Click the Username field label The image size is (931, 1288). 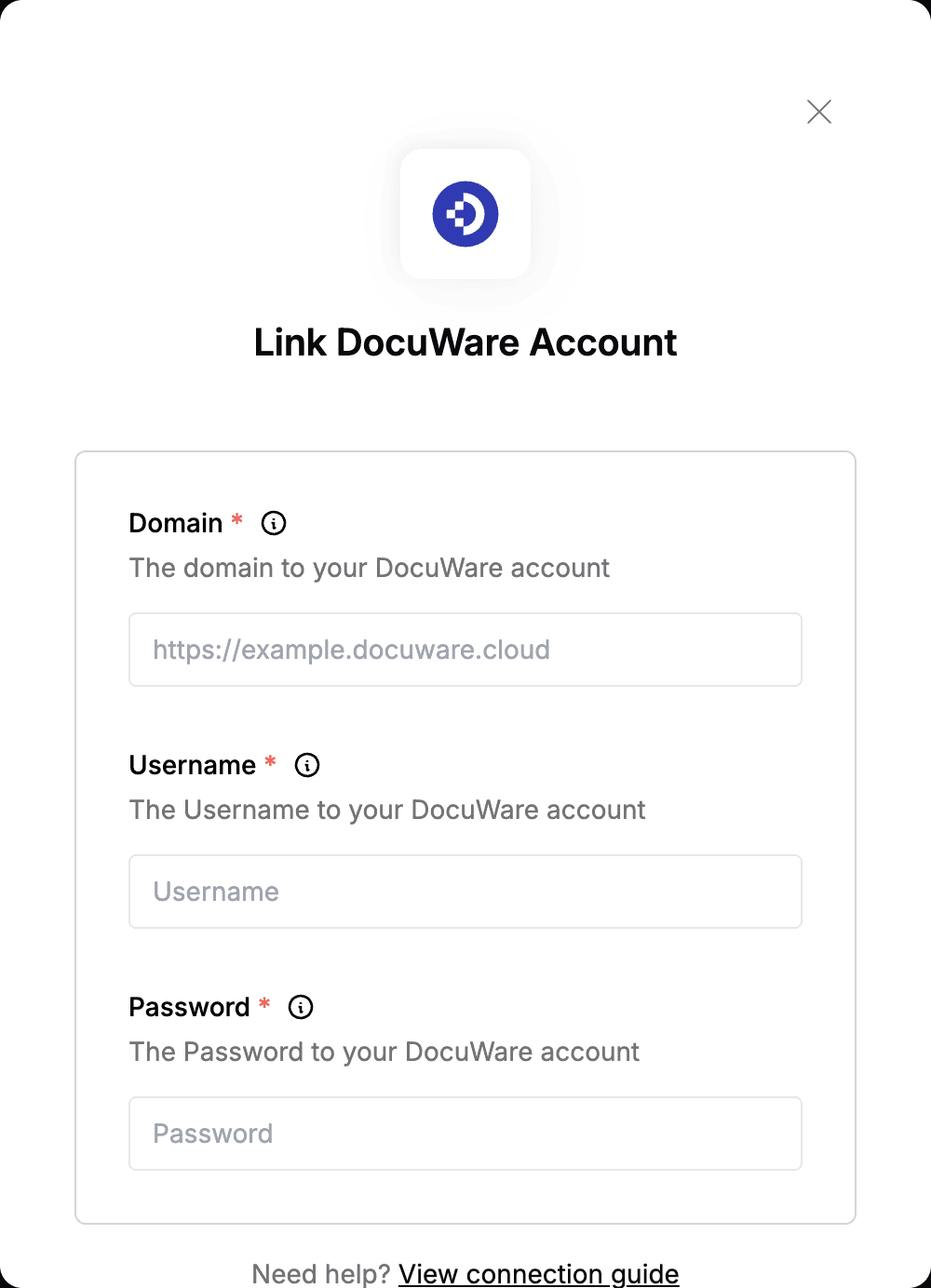tap(193, 765)
